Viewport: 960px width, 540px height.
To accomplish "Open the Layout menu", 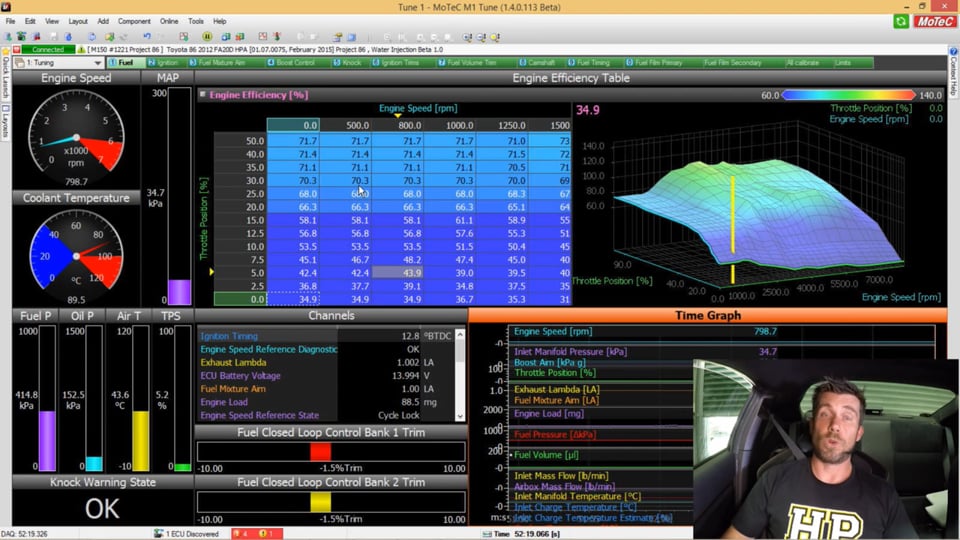I will [x=78, y=21].
